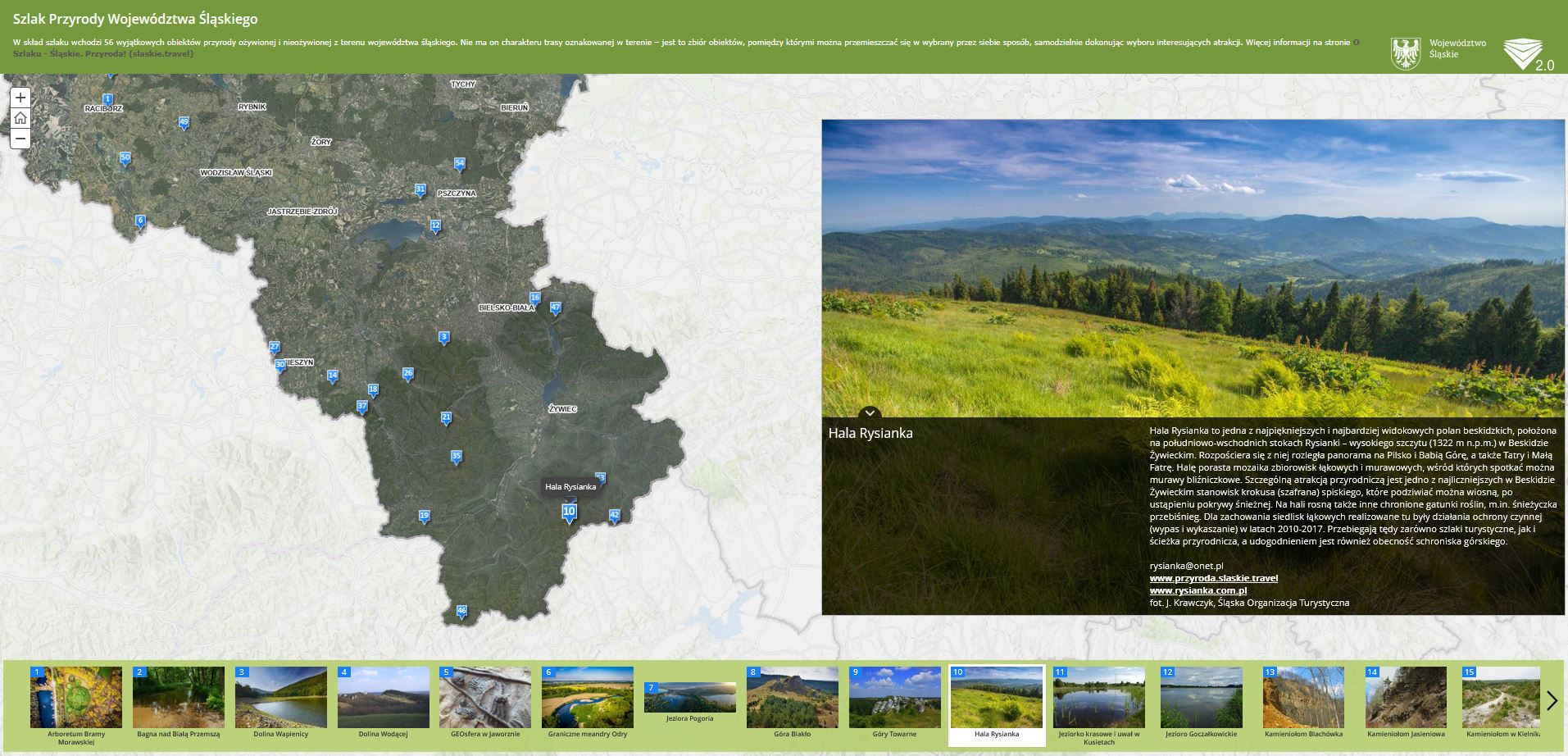Select Jeziorko krasowe i uwał w Kusiętach thumbnail
The image size is (1568, 756).
point(1099,704)
